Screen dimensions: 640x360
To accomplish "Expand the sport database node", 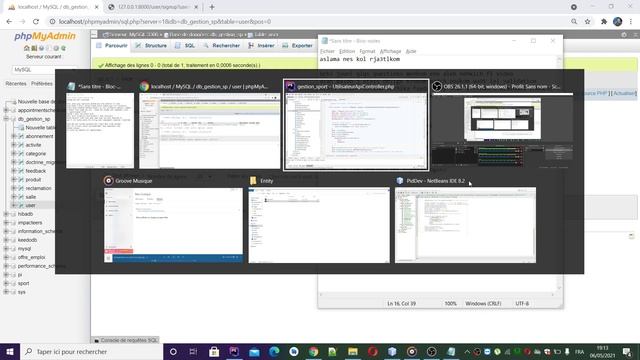I will pos(6,283).
